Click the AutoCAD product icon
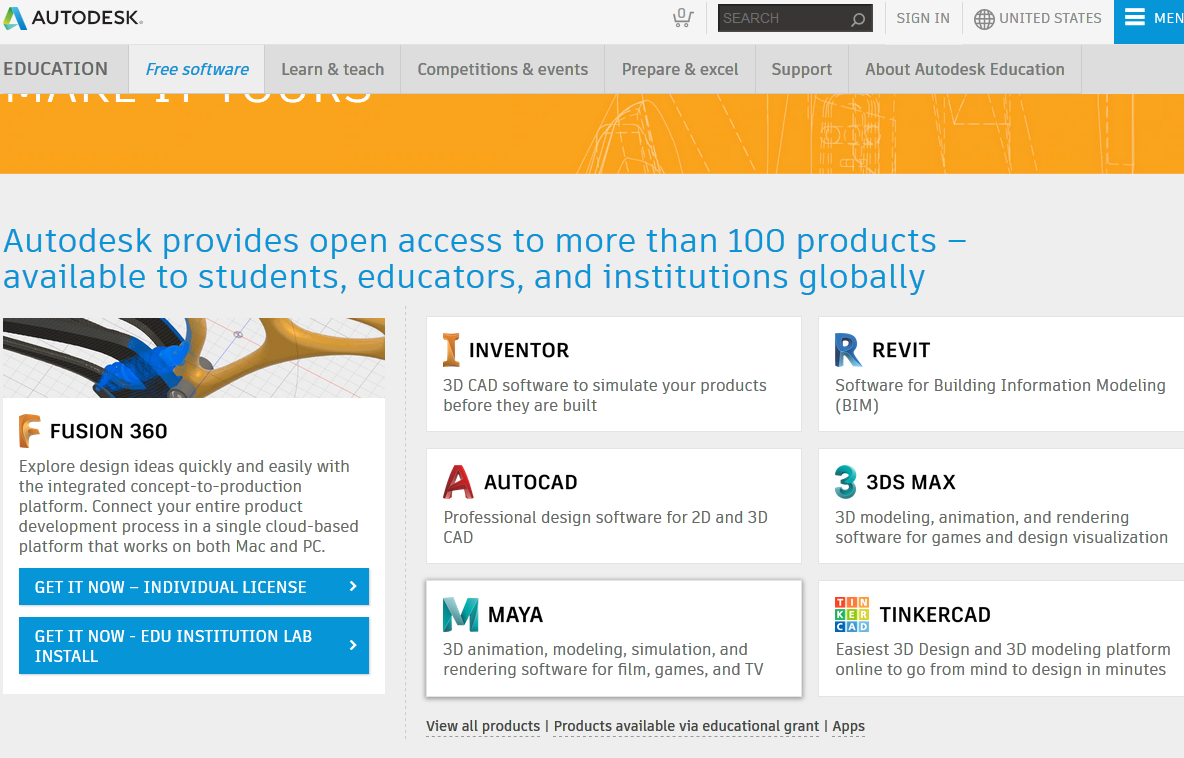This screenshot has height=758, width=1184. (458, 482)
